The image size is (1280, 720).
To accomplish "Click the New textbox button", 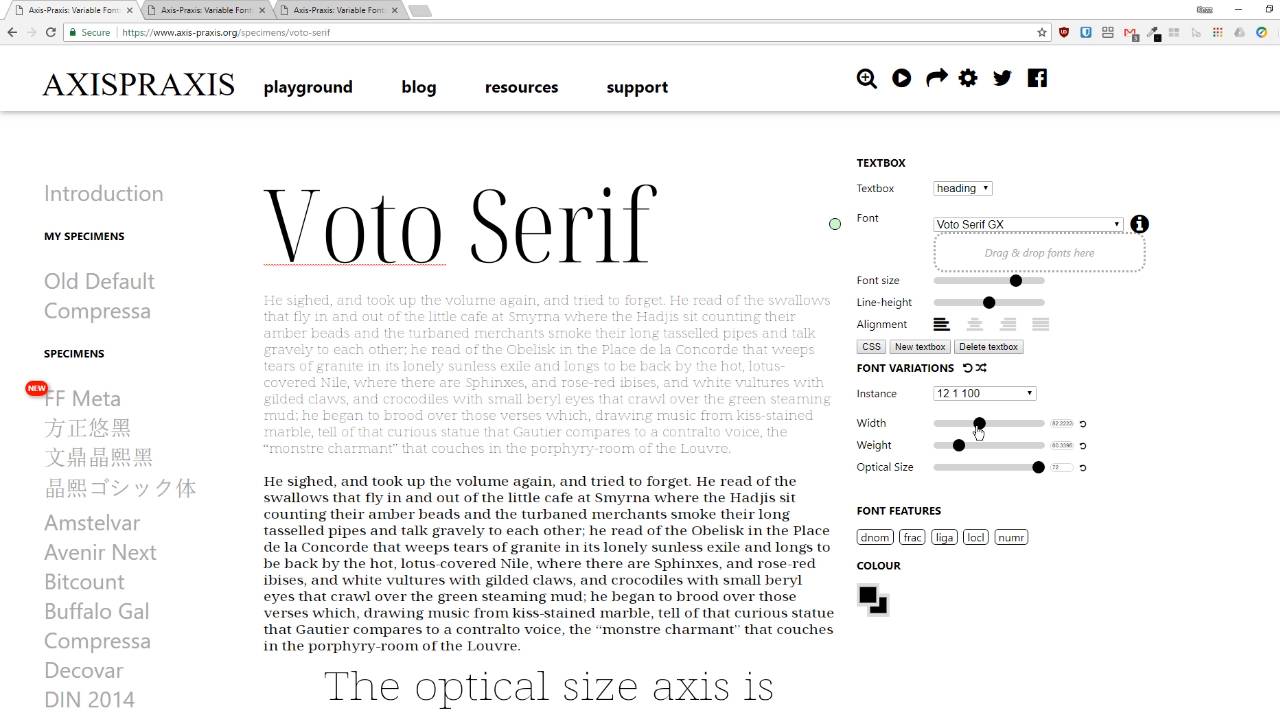I will pyautogui.click(x=920, y=347).
